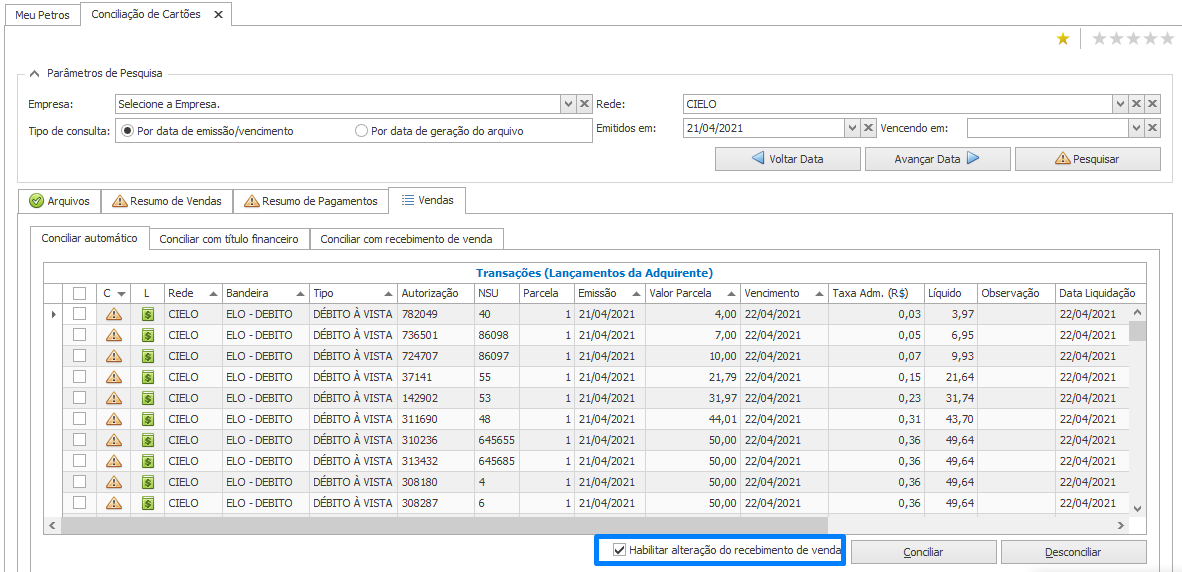Open Conciliar com título financeiro tab
The width and height of the screenshot is (1182, 572).
click(229, 239)
